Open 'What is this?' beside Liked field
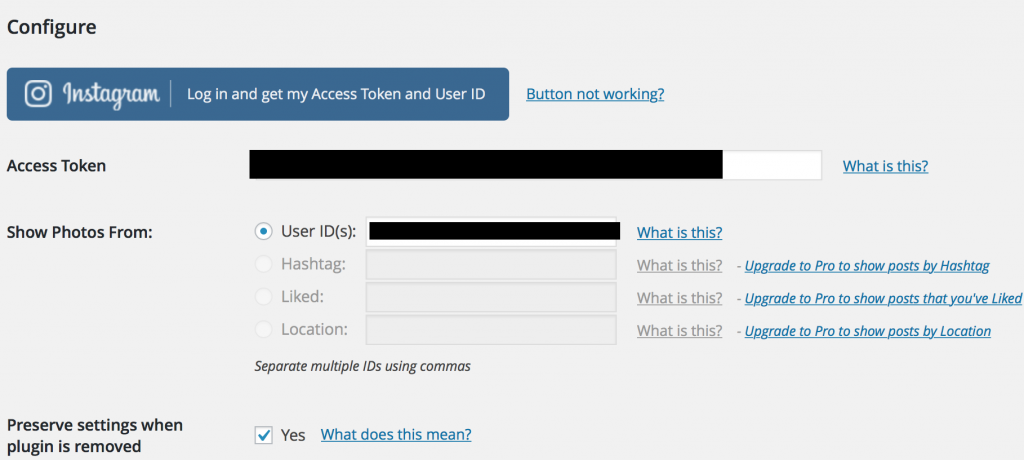1024x460 pixels. [679, 298]
